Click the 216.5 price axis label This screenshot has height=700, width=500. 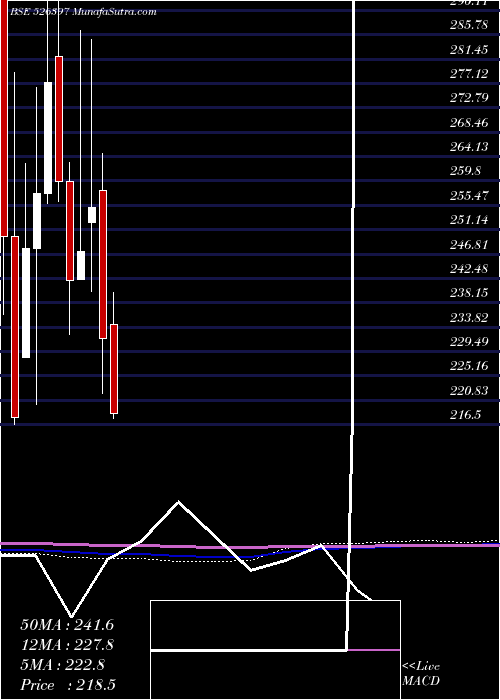click(465, 415)
